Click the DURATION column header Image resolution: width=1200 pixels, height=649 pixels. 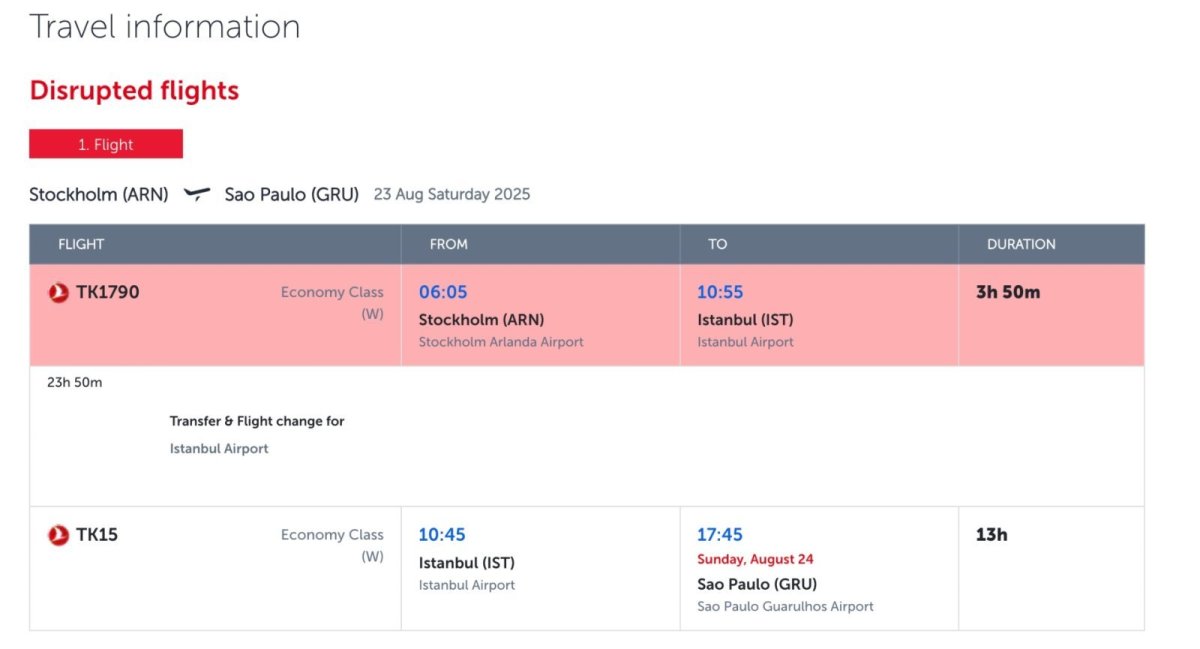(1021, 244)
